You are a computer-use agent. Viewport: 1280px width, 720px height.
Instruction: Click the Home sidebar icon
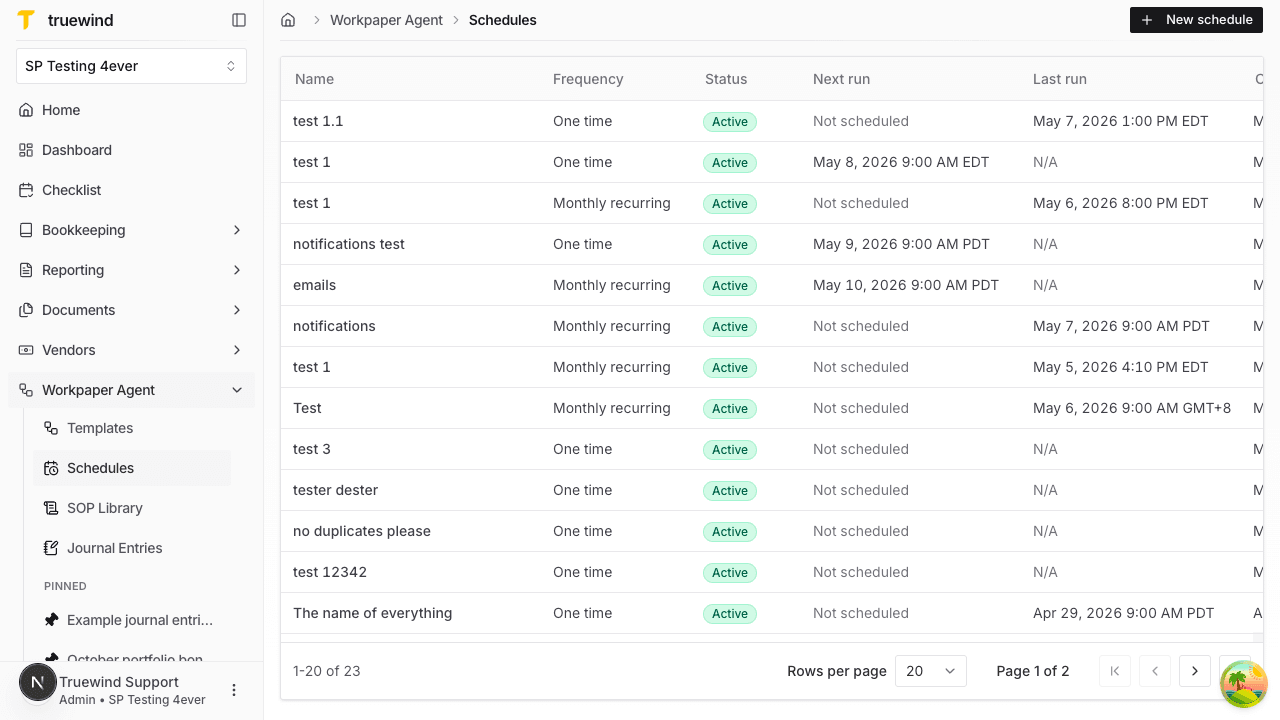(x=26, y=110)
